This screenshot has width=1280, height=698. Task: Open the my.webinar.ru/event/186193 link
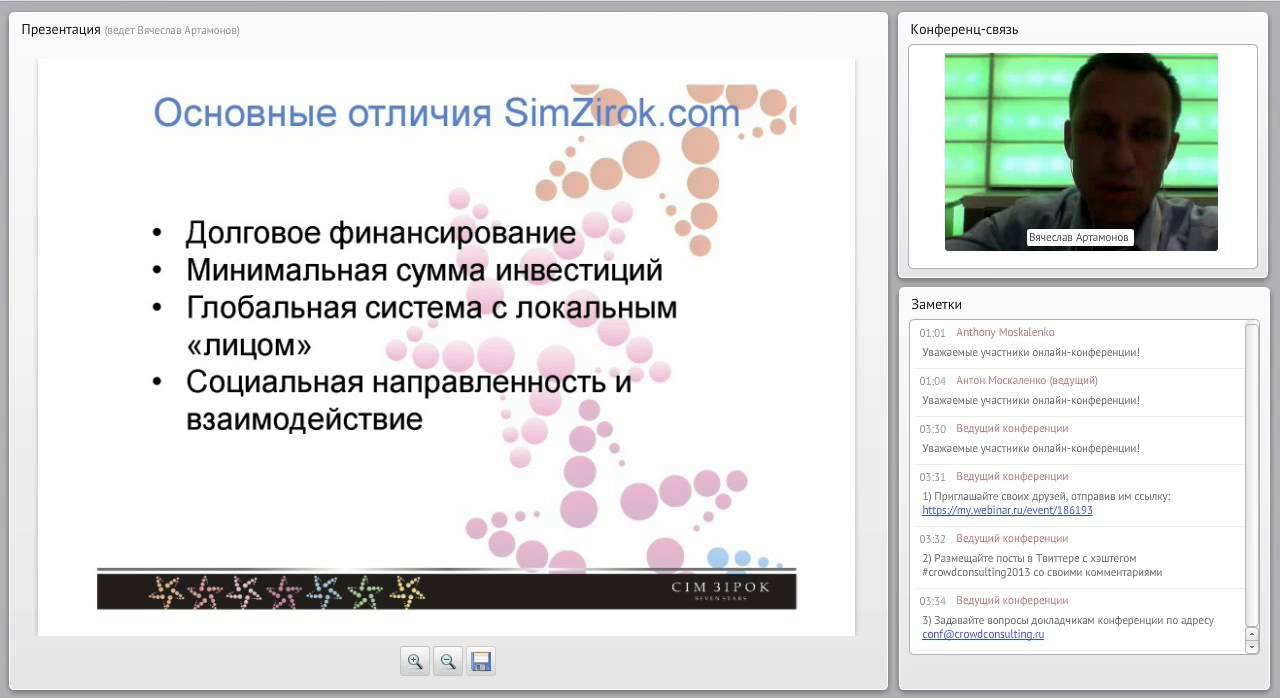click(1007, 510)
